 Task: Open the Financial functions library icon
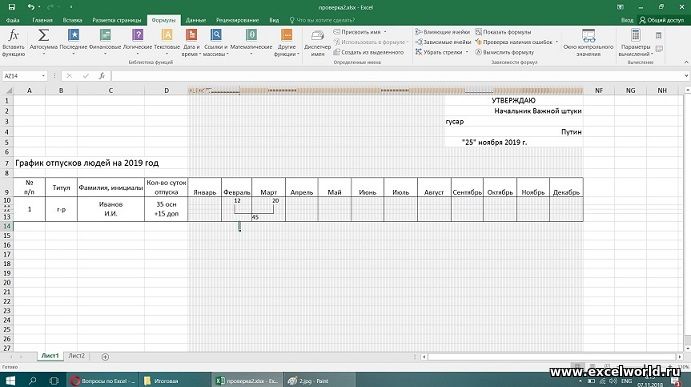pos(105,35)
